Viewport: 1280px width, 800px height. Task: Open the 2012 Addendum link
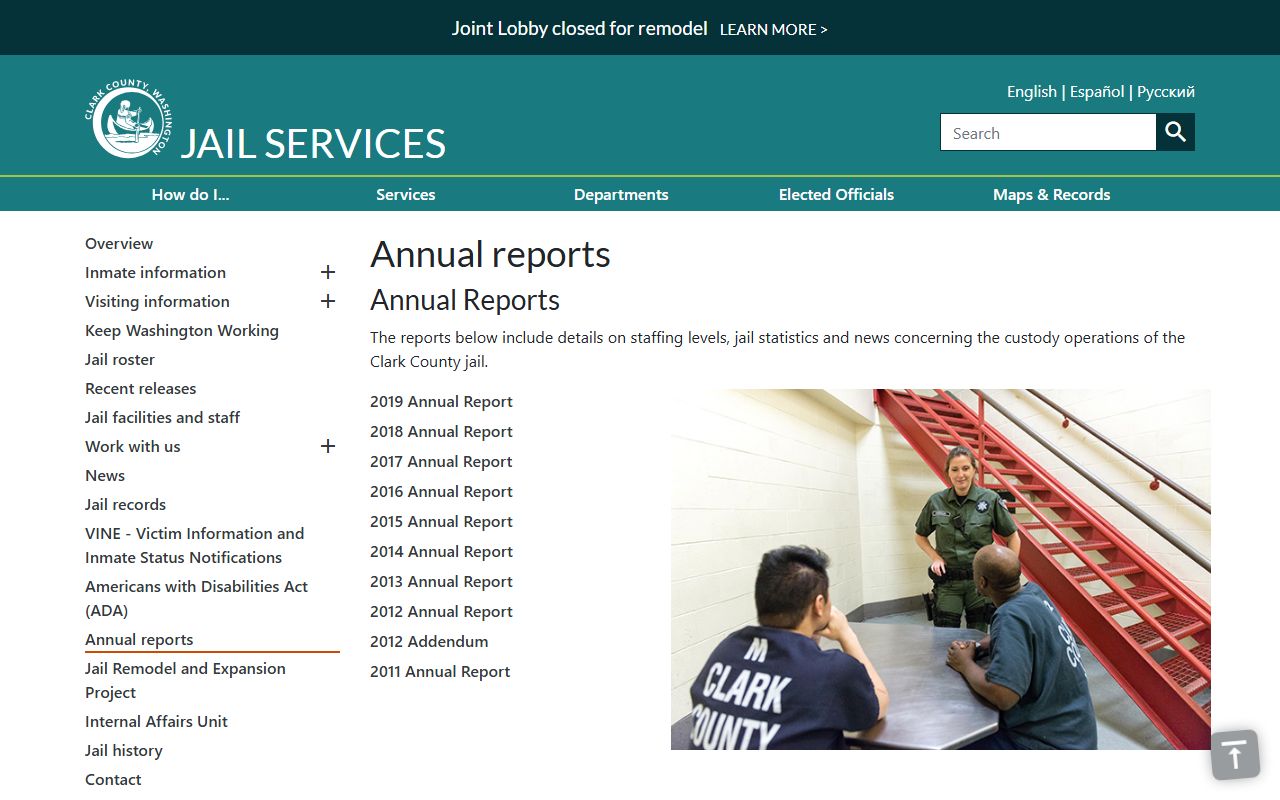click(x=429, y=641)
